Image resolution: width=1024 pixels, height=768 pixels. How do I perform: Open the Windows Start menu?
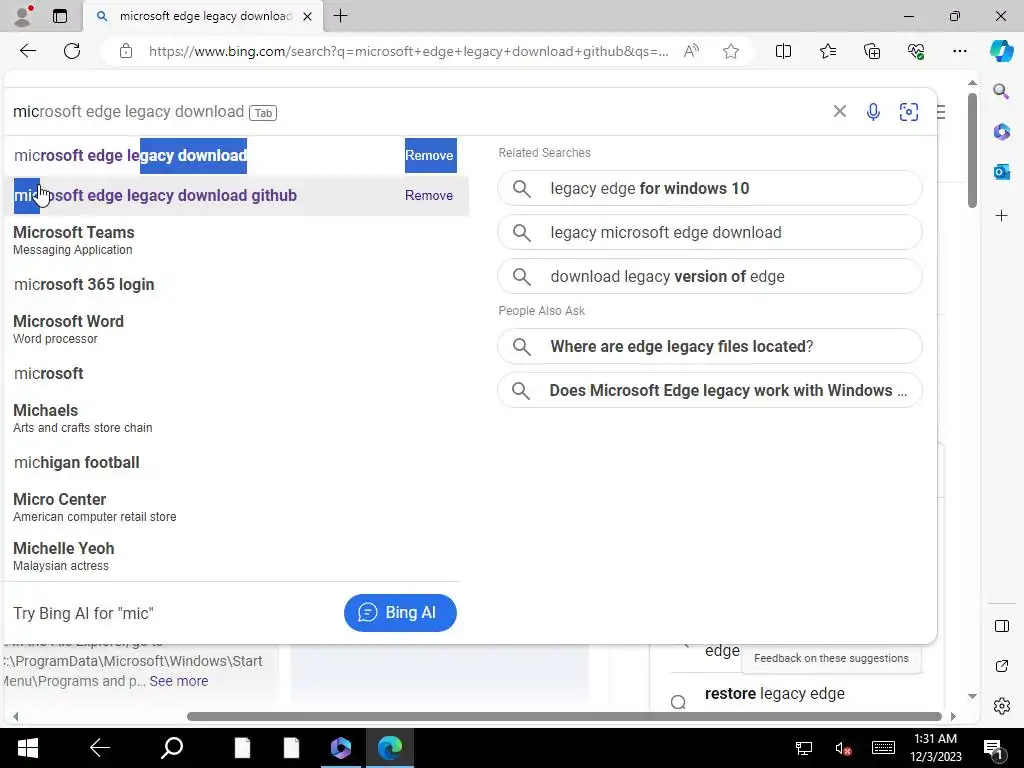[27, 748]
